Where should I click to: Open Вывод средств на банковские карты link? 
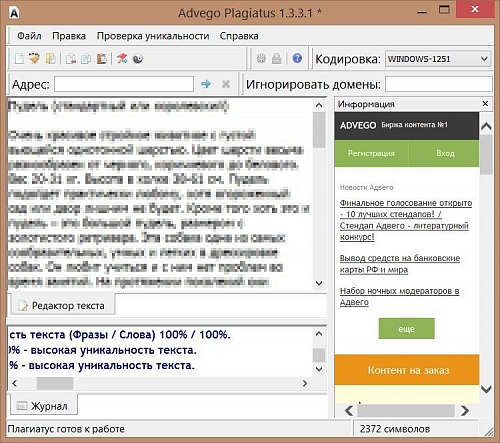(x=400, y=264)
